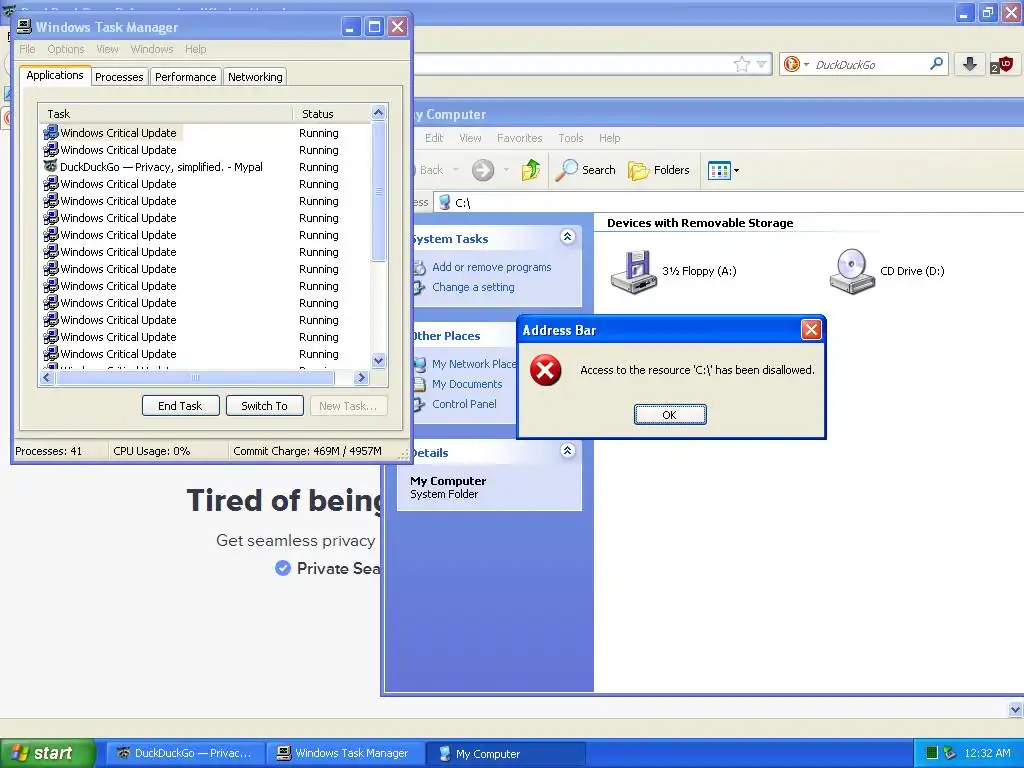Open the Performance tab in Task Manager
1024x768 pixels.
tap(185, 77)
